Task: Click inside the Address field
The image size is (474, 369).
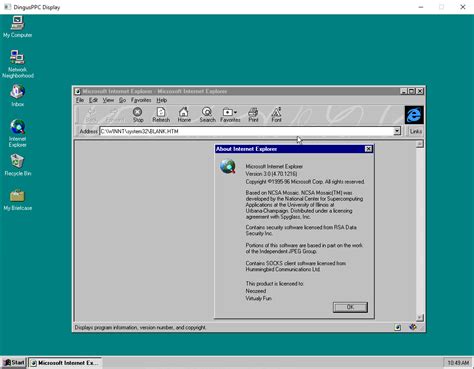Action: coord(246,131)
